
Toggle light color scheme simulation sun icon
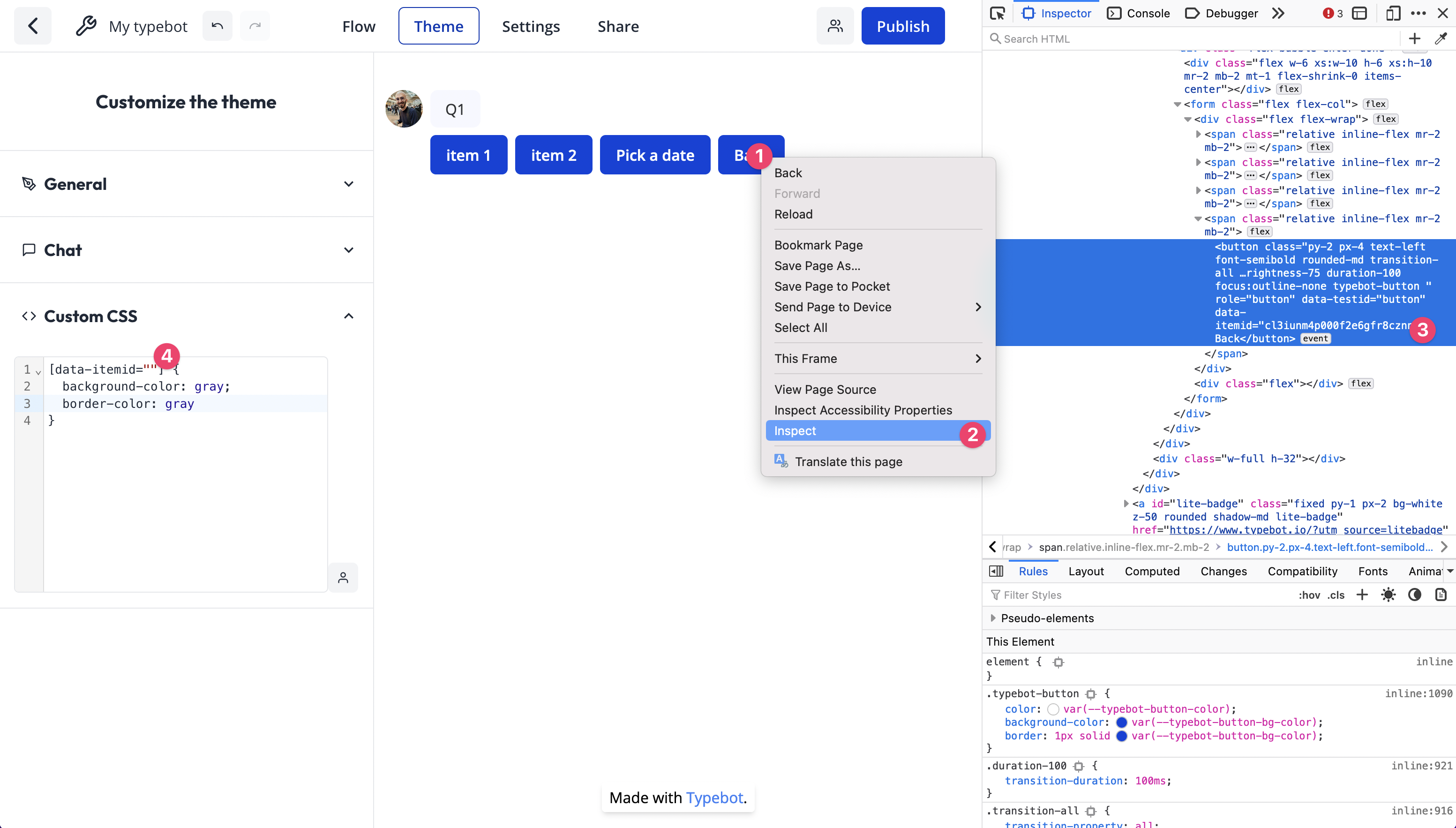coord(1388,595)
